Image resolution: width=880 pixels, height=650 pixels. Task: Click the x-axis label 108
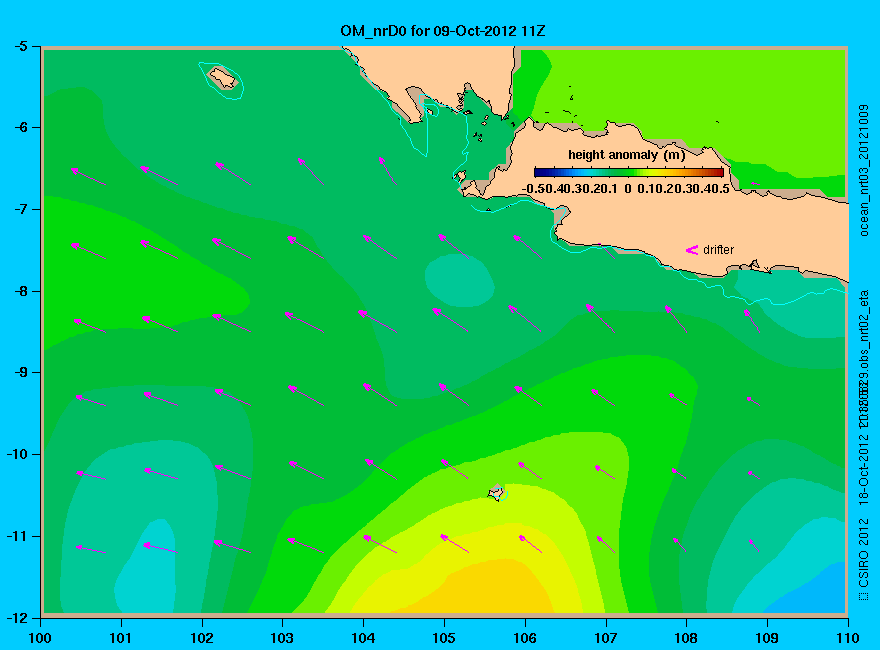(x=686, y=638)
